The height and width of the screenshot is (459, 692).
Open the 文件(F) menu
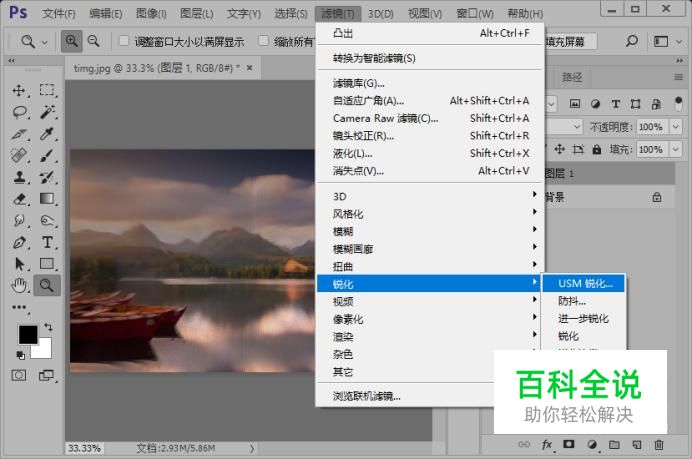click(59, 14)
